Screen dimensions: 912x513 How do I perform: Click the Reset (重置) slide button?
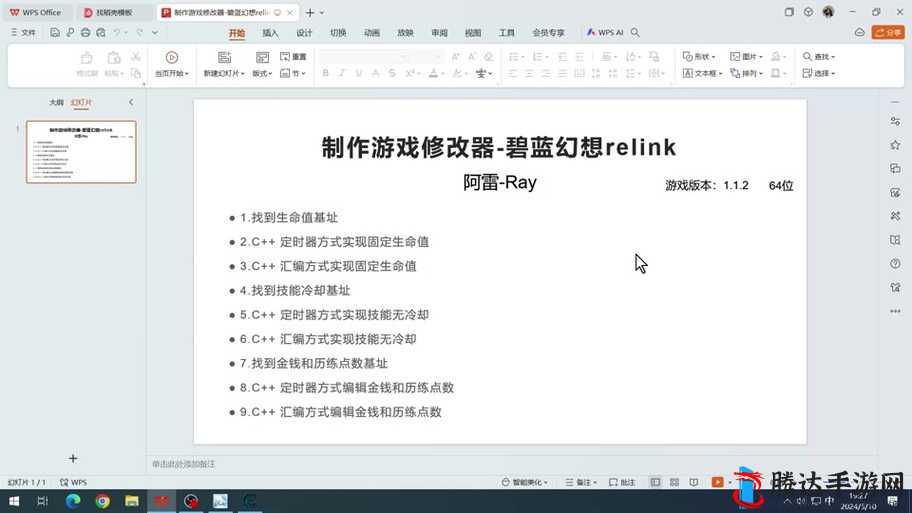(293, 56)
